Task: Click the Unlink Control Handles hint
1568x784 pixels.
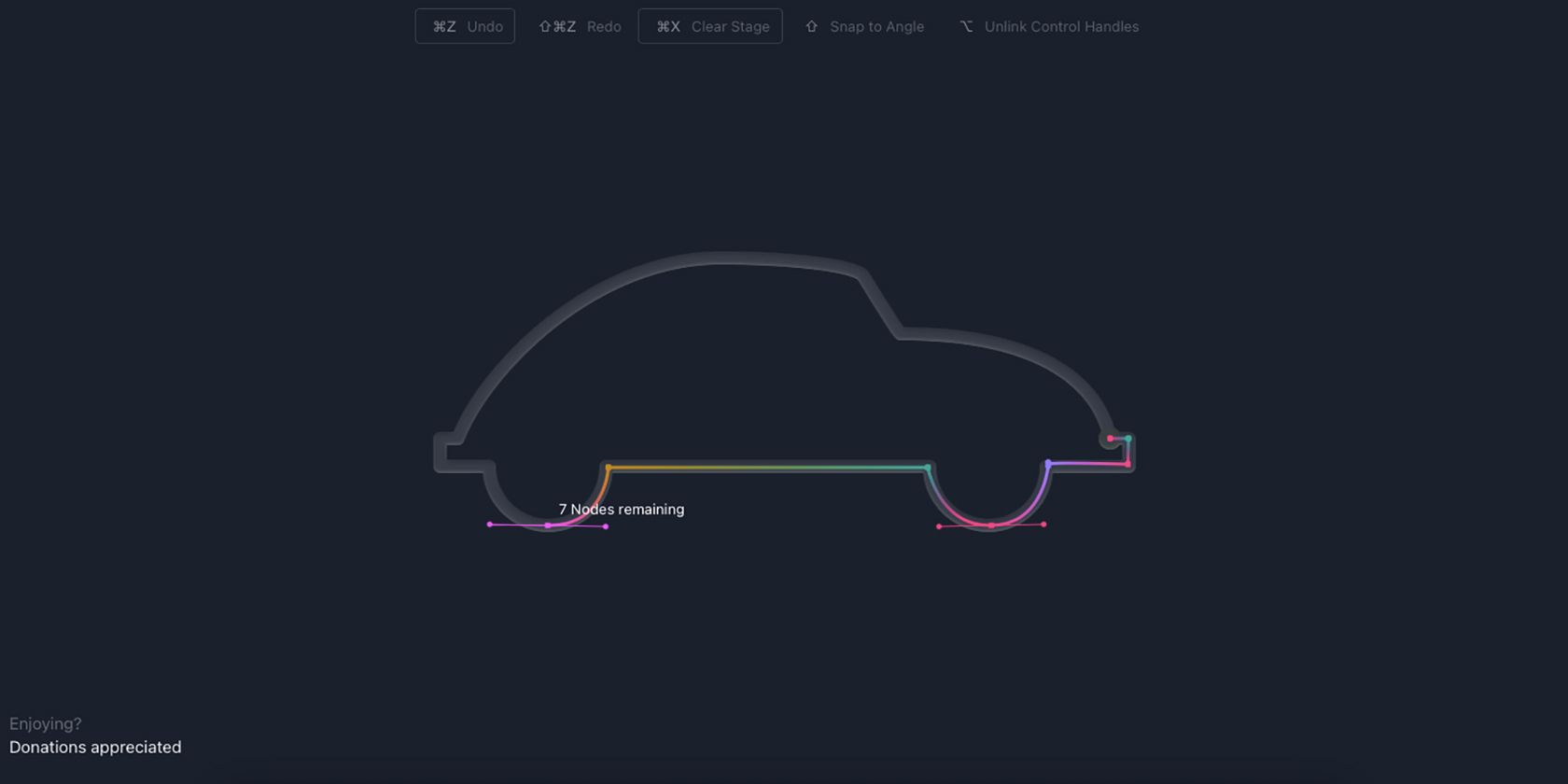Action: (1049, 26)
